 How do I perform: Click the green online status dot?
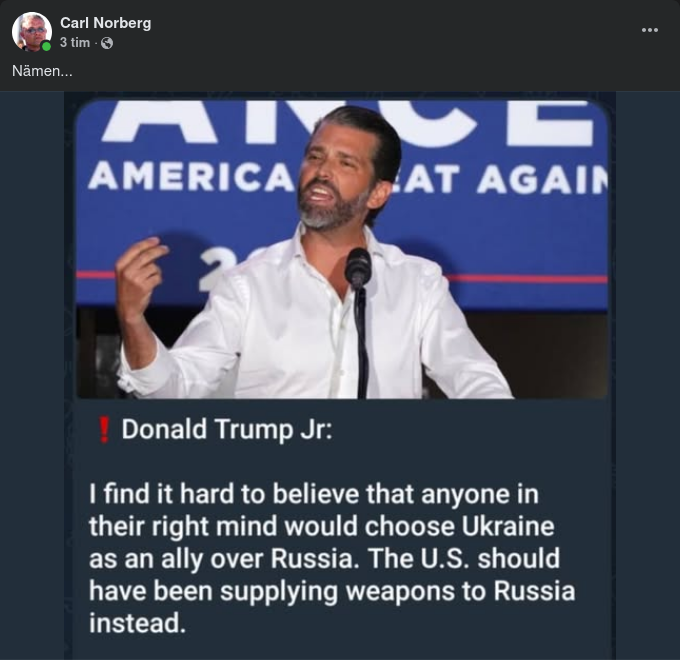(46, 46)
